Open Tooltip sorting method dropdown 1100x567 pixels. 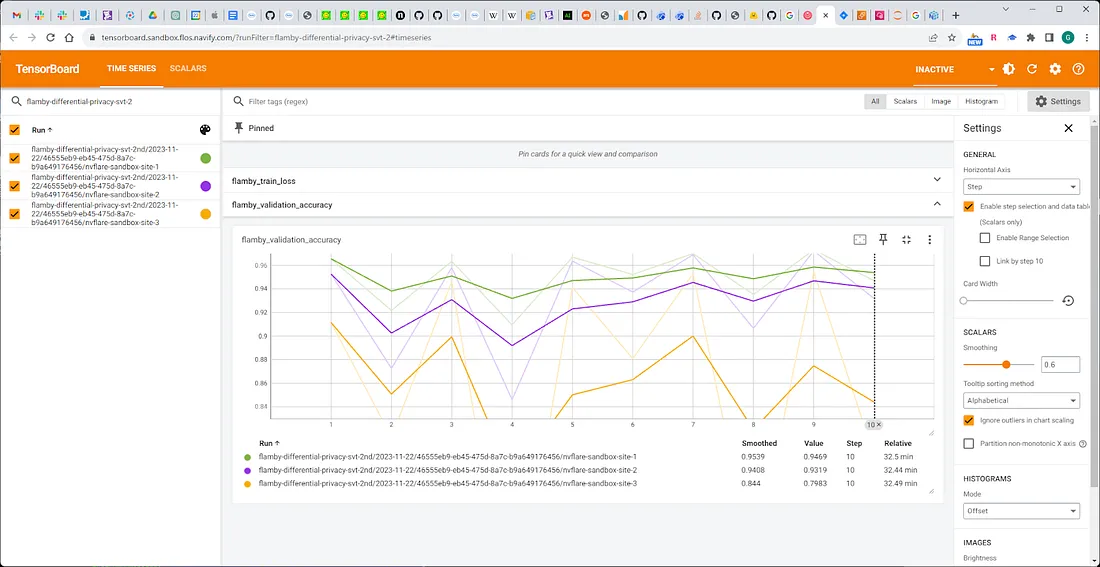coord(1021,401)
